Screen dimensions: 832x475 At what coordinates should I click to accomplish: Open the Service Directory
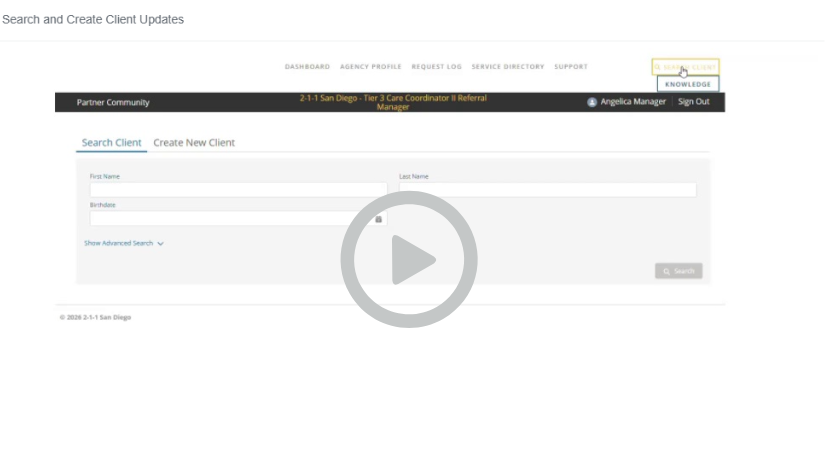pos(508,67)
